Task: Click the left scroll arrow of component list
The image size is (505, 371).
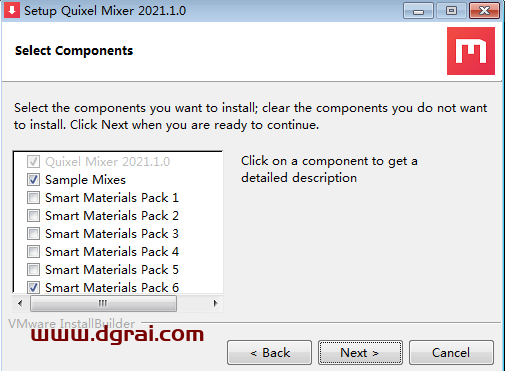Action: point(20,303)
